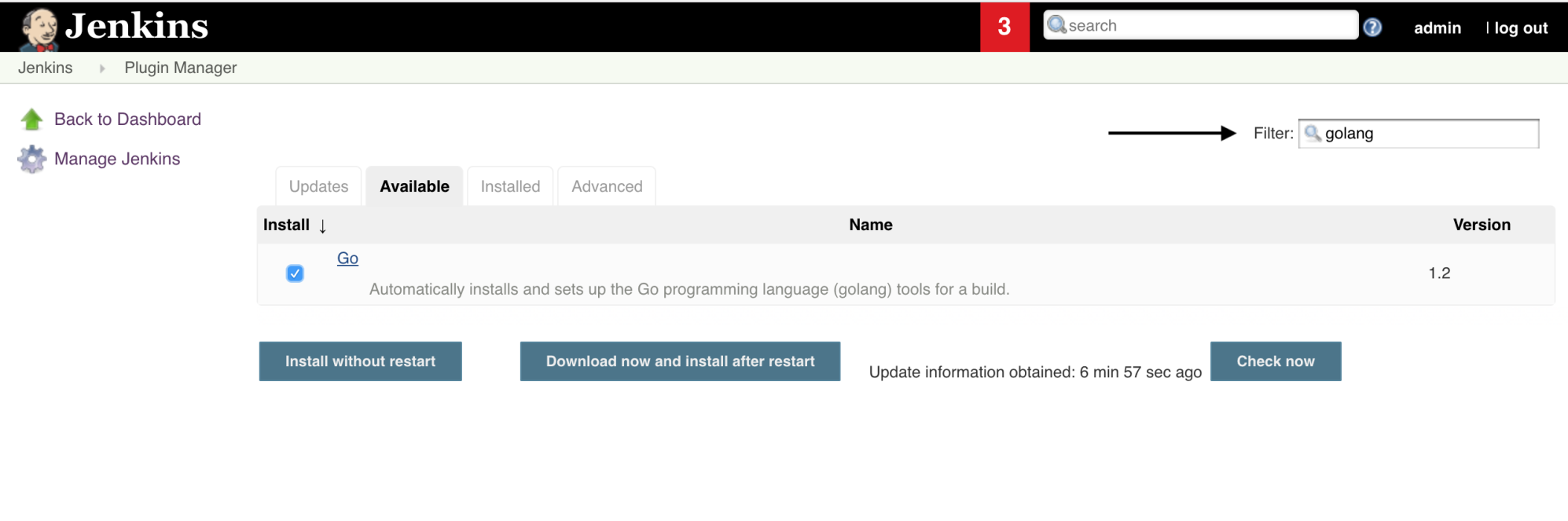Open the admin user link
Screen dimensions: 1568x521
pos(1438,28)
